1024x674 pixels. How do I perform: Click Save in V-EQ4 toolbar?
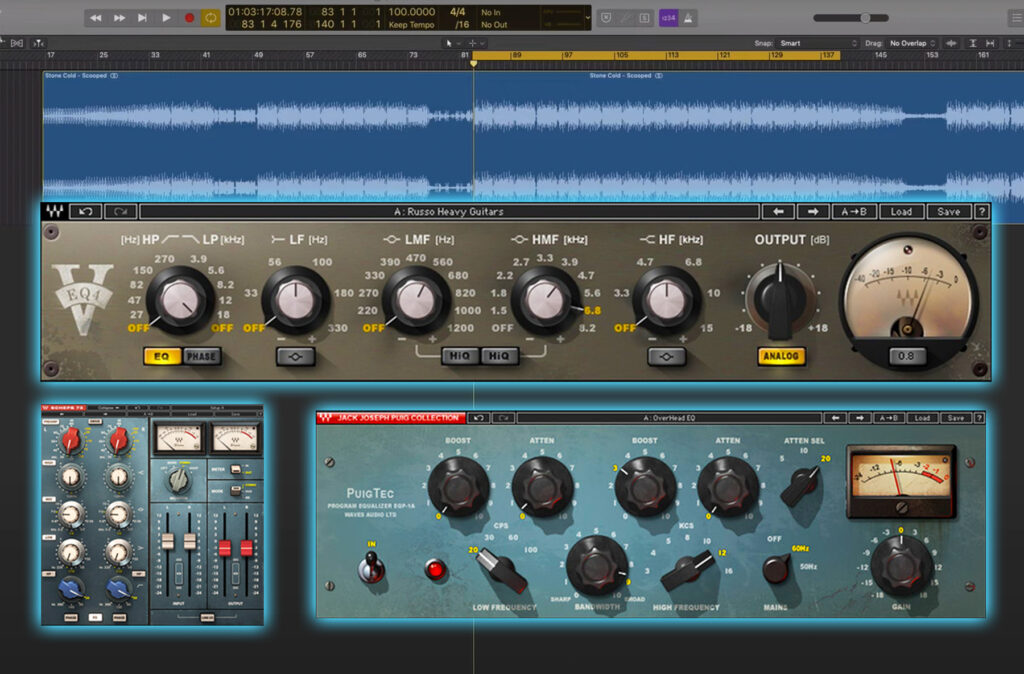click(949, 212)
